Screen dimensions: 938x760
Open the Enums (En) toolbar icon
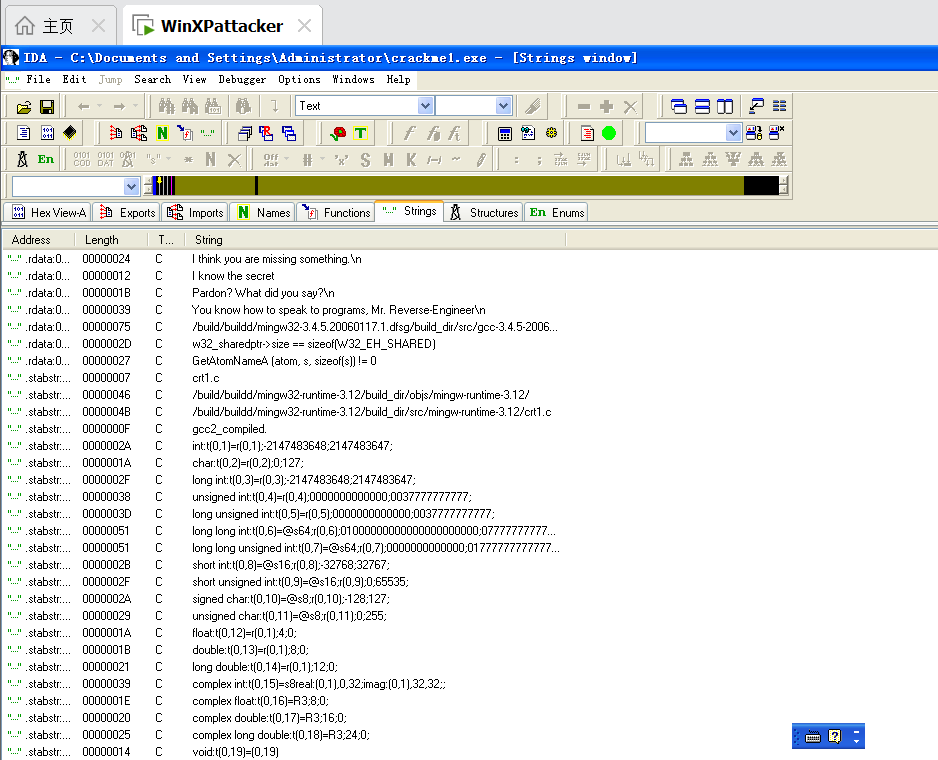point(45,159)
